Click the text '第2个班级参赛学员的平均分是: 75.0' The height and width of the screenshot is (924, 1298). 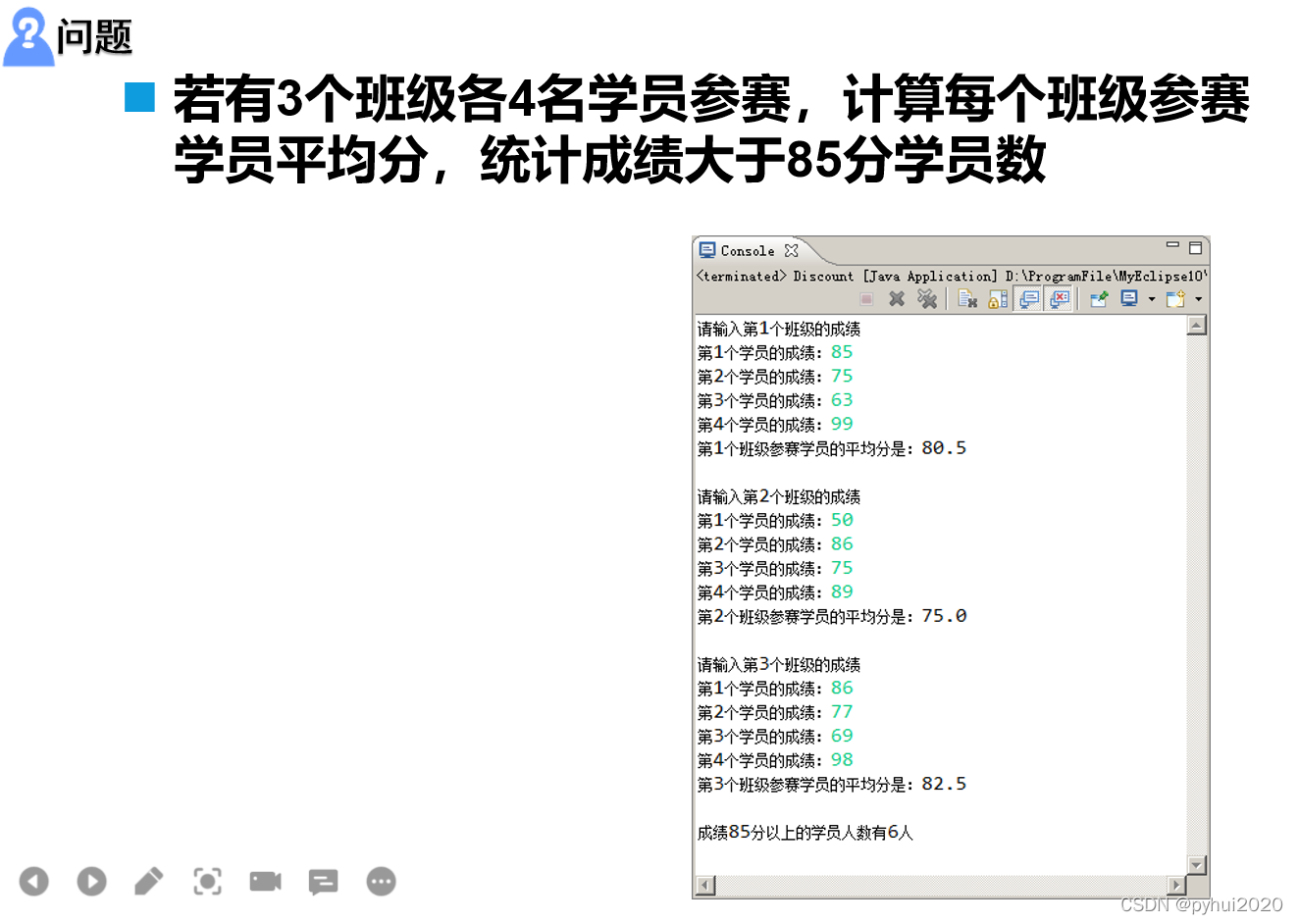(x=831, y=616)
